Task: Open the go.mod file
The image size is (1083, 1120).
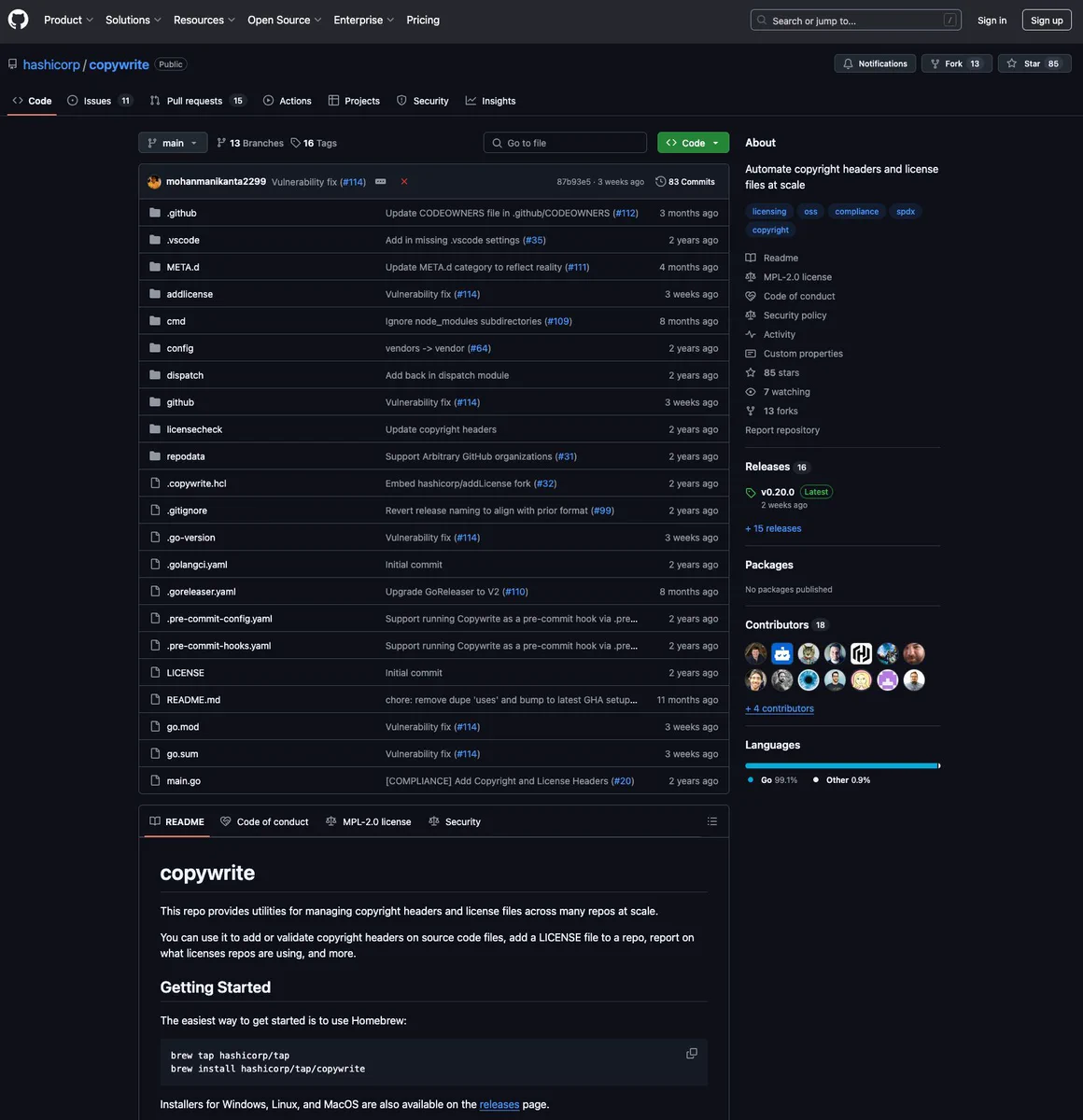Action: 183,727
